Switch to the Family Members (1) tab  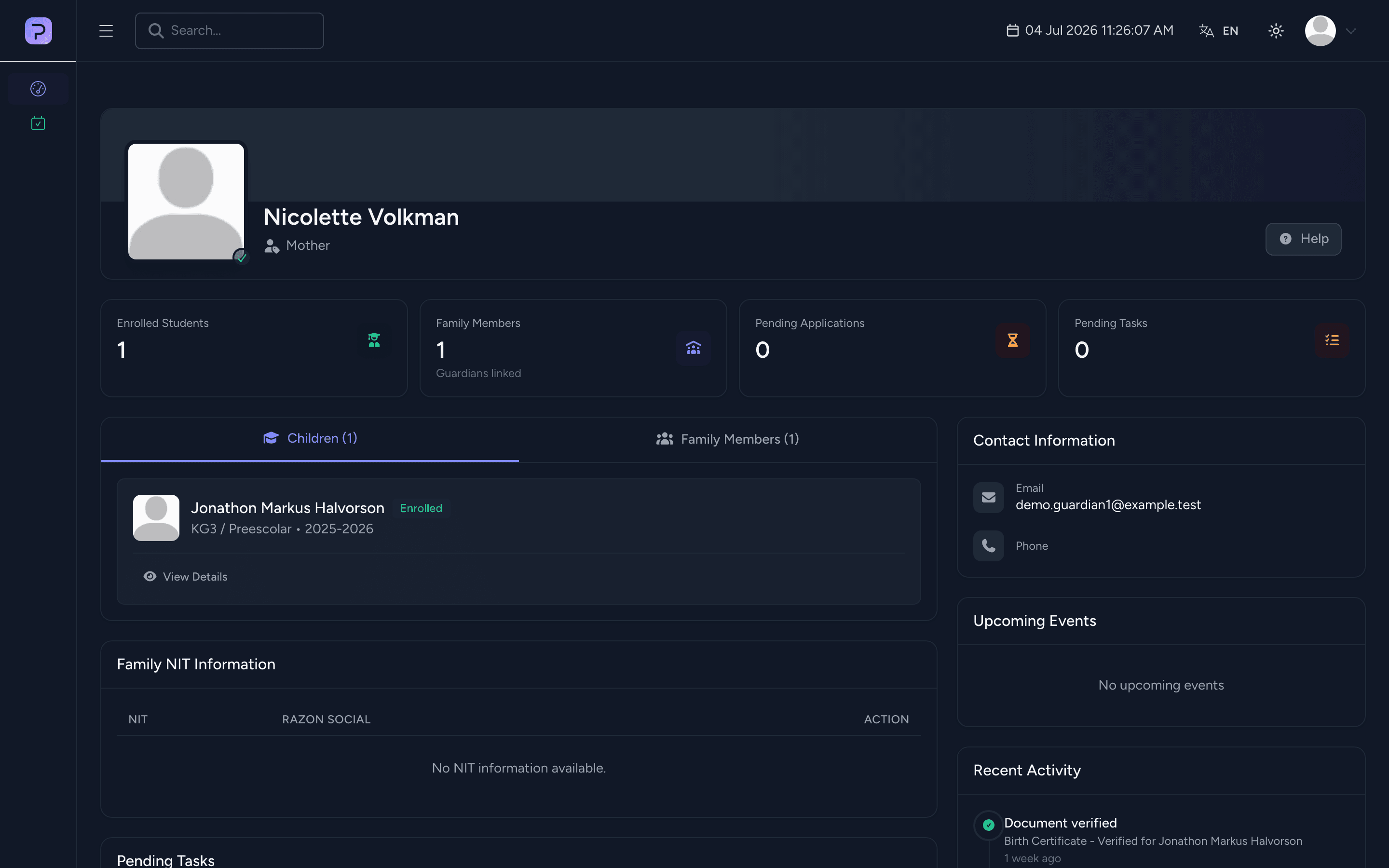728,439
